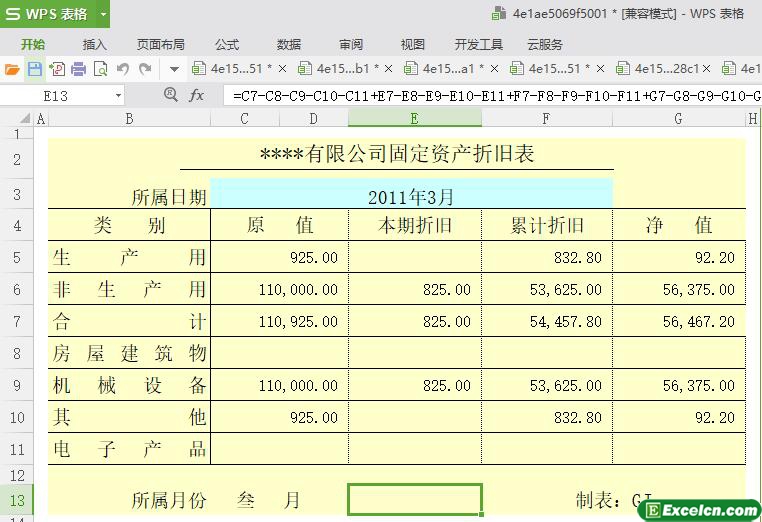Screen dimensions: 762x522
Task: Click the 832.80 cell in 其他 row
Action: tap(547, 417)
